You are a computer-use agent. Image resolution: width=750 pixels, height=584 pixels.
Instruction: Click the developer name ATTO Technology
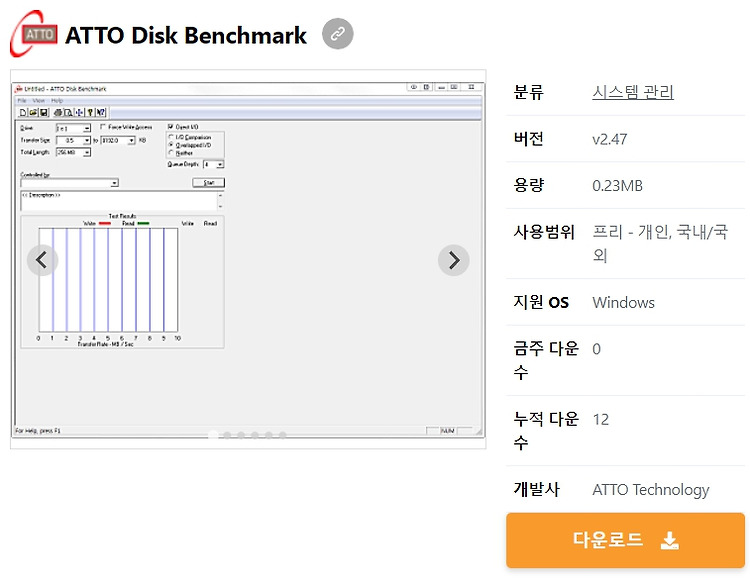(x=651, y=490)
